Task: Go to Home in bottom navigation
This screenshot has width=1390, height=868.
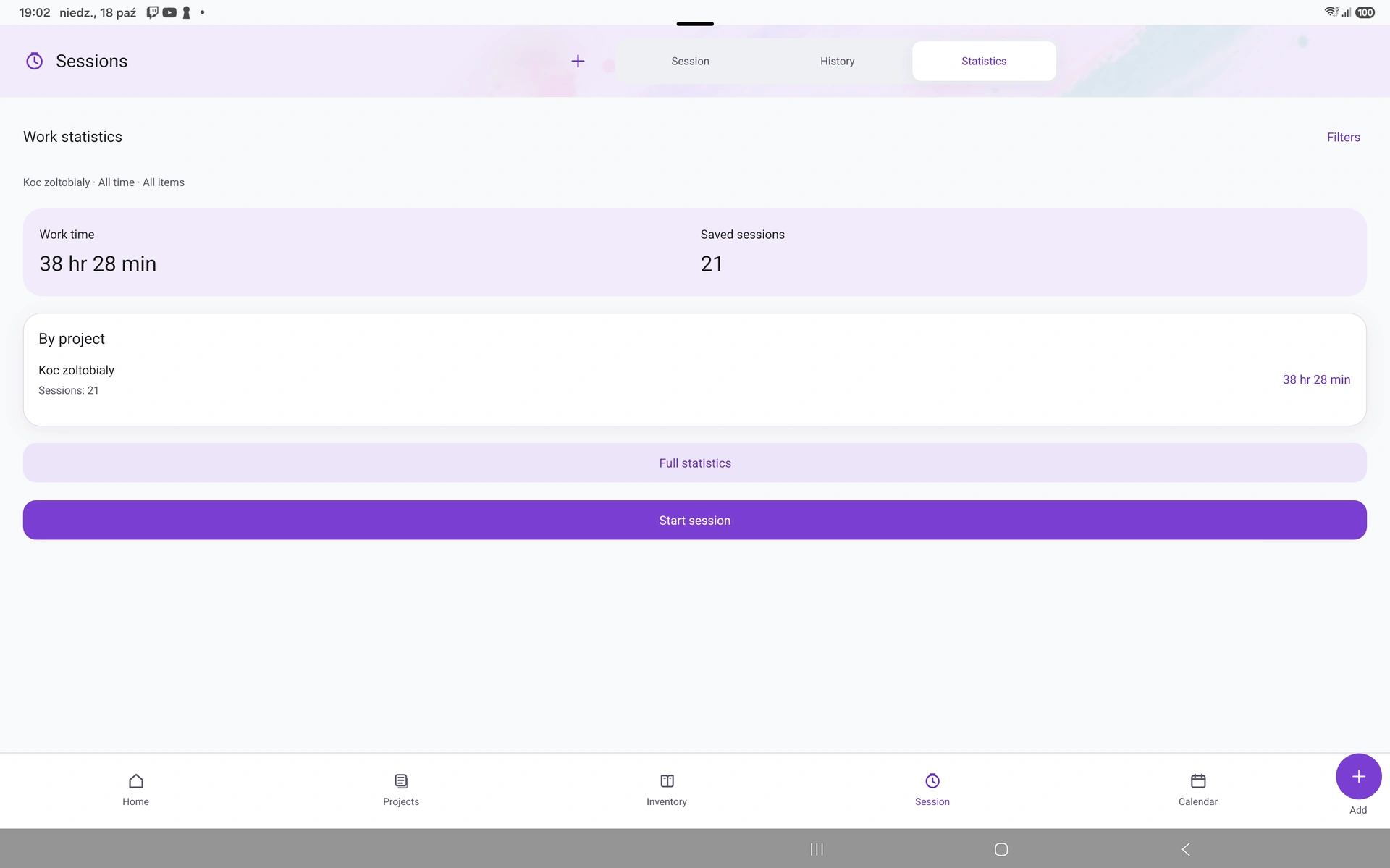Action: pos(135,790)
